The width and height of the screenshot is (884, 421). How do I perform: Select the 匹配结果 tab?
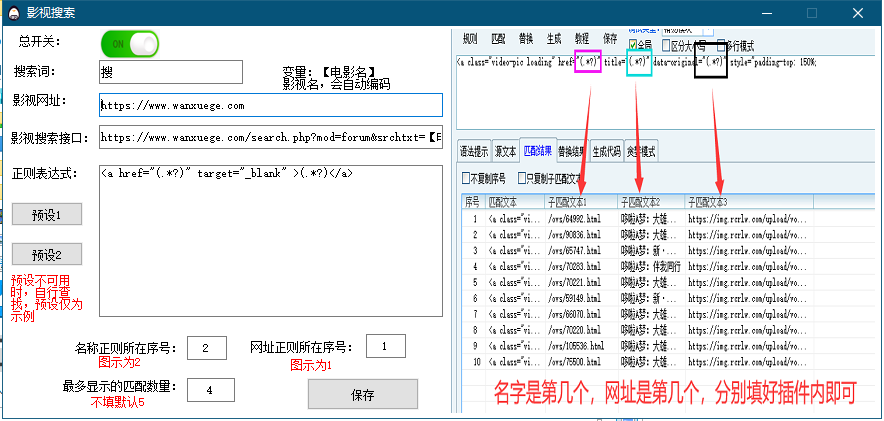pyautogui.click(x=538, y=150)
